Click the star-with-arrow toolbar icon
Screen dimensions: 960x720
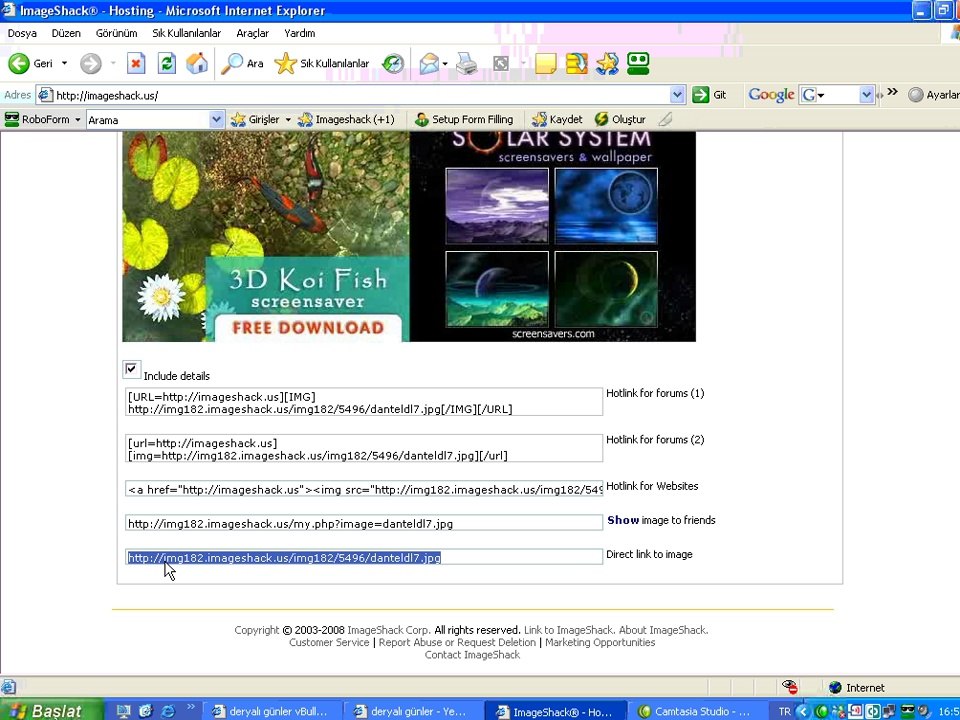(x=607, y=63)
